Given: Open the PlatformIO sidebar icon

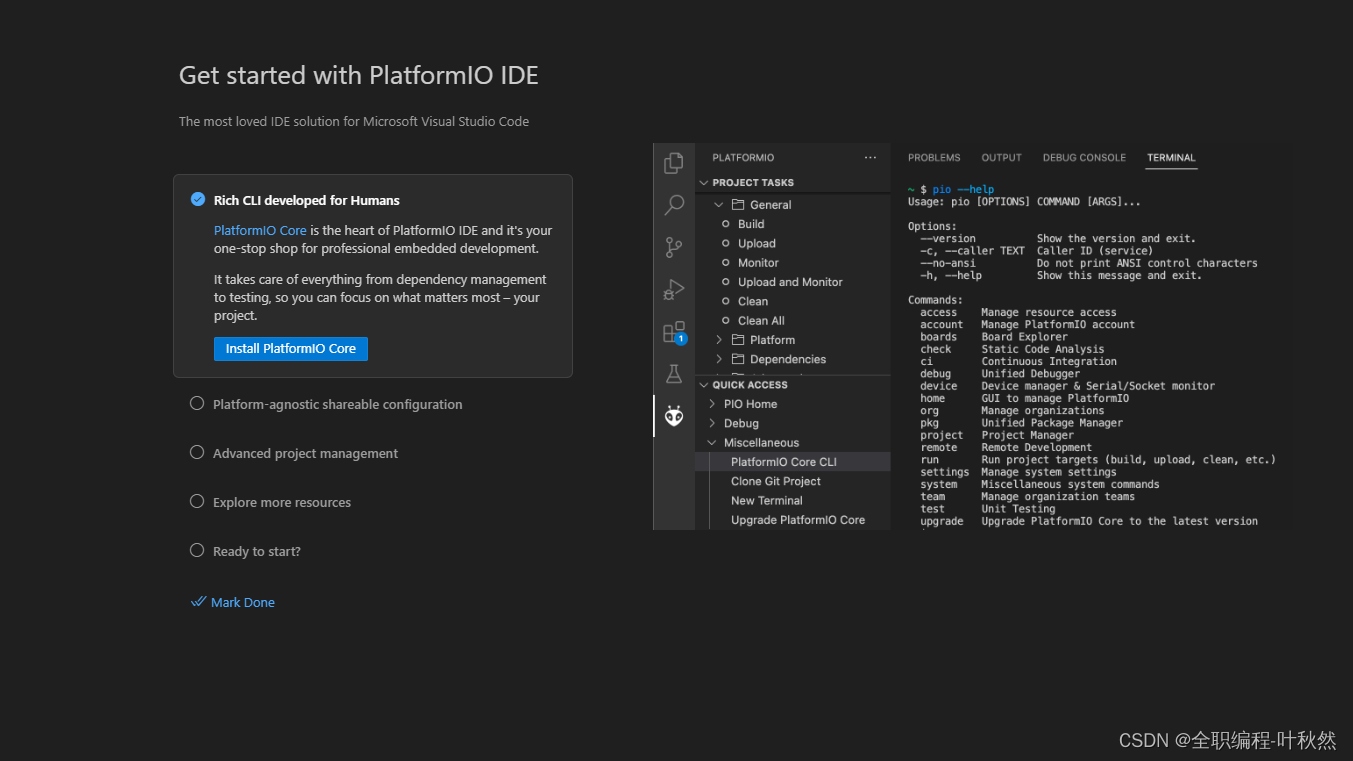Looking at the screenshot, I should 673,415.
